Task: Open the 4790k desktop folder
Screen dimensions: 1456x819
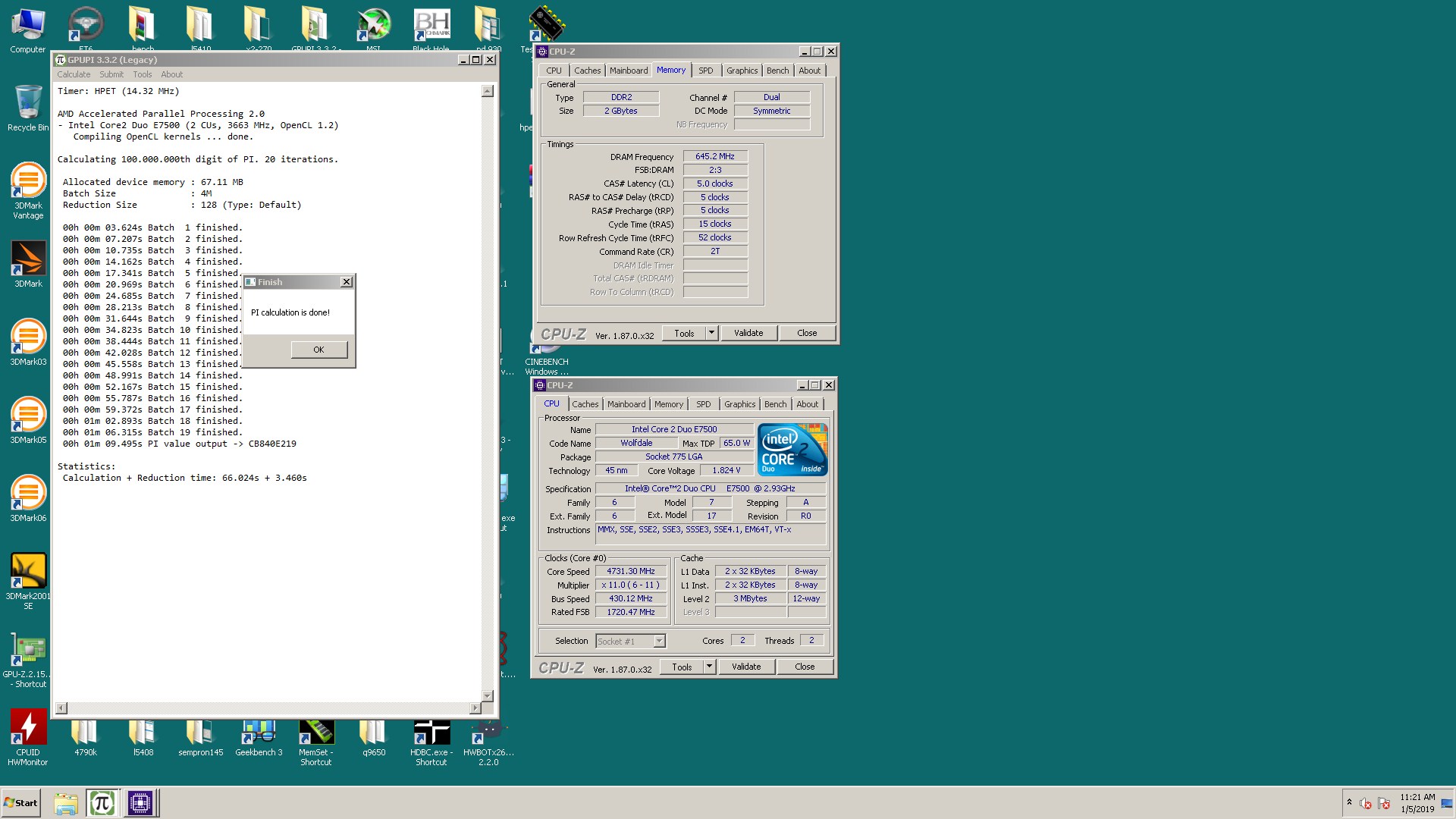Action: (85, 738)
